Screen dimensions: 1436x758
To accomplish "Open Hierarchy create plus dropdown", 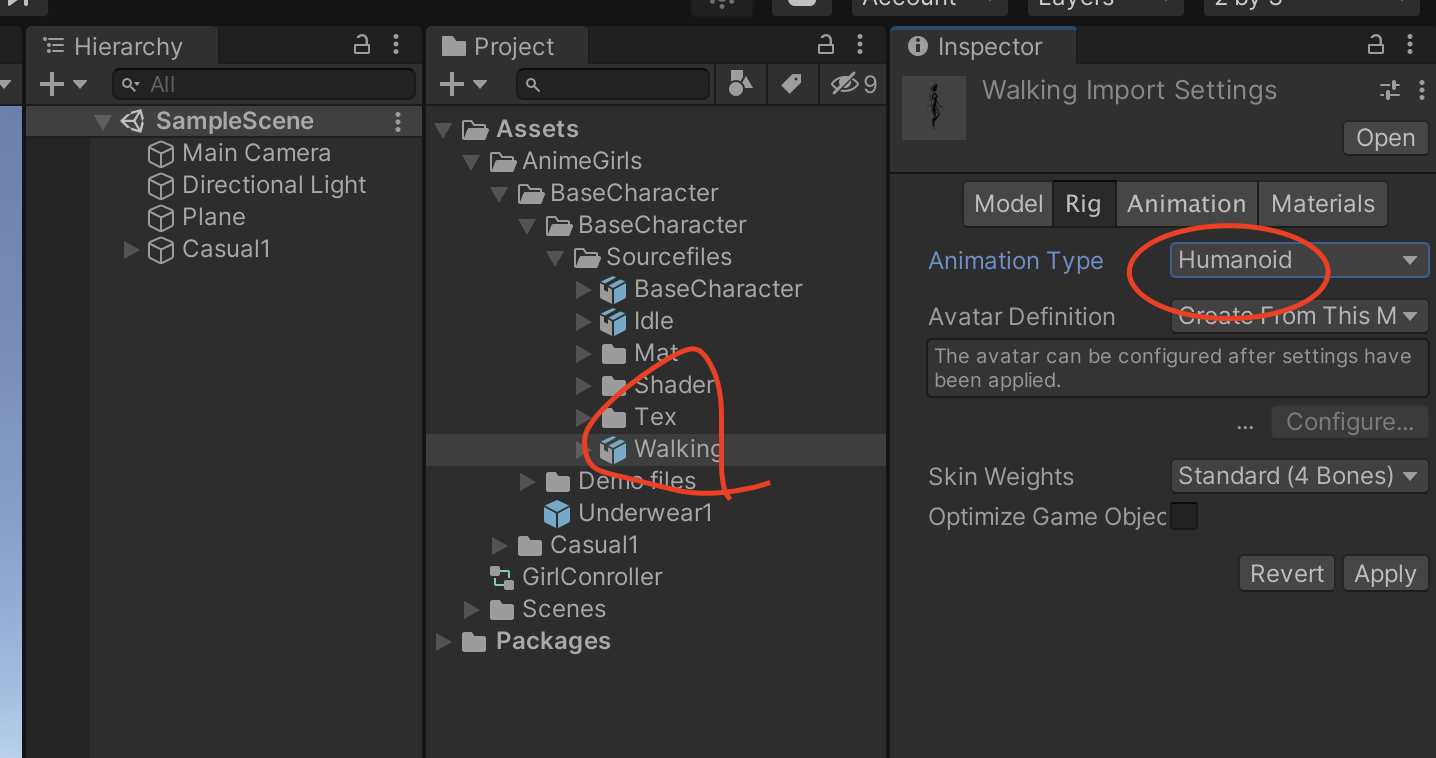I will [x=63, y=85].
